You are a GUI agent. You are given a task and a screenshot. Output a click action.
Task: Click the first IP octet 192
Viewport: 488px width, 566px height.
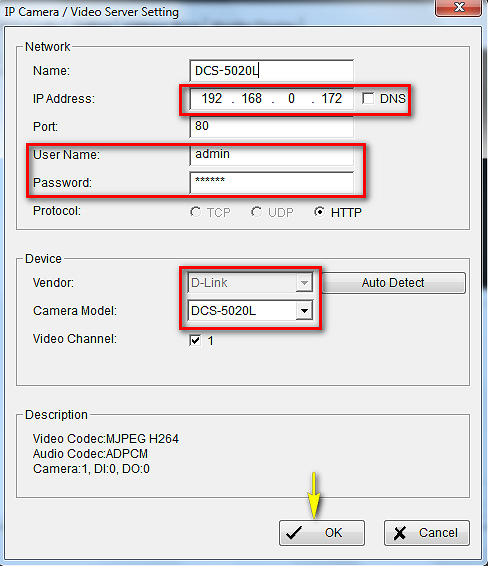pos(212,98)
